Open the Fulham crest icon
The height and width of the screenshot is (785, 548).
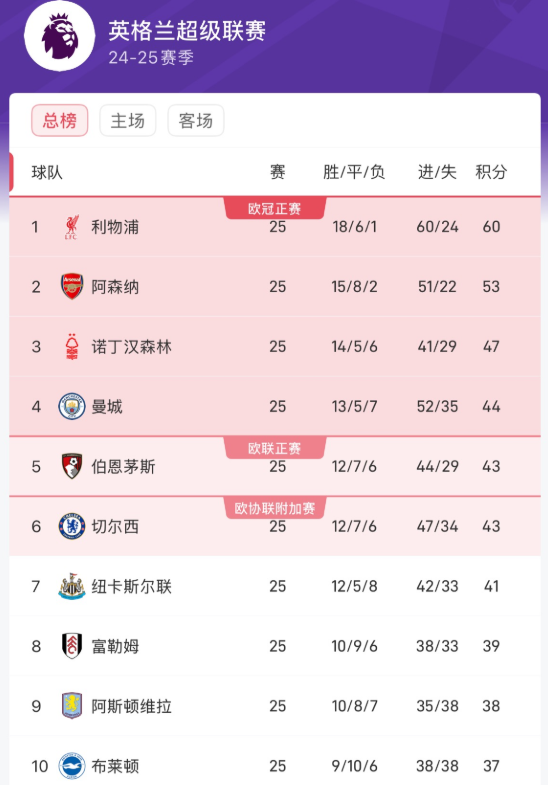72,646
